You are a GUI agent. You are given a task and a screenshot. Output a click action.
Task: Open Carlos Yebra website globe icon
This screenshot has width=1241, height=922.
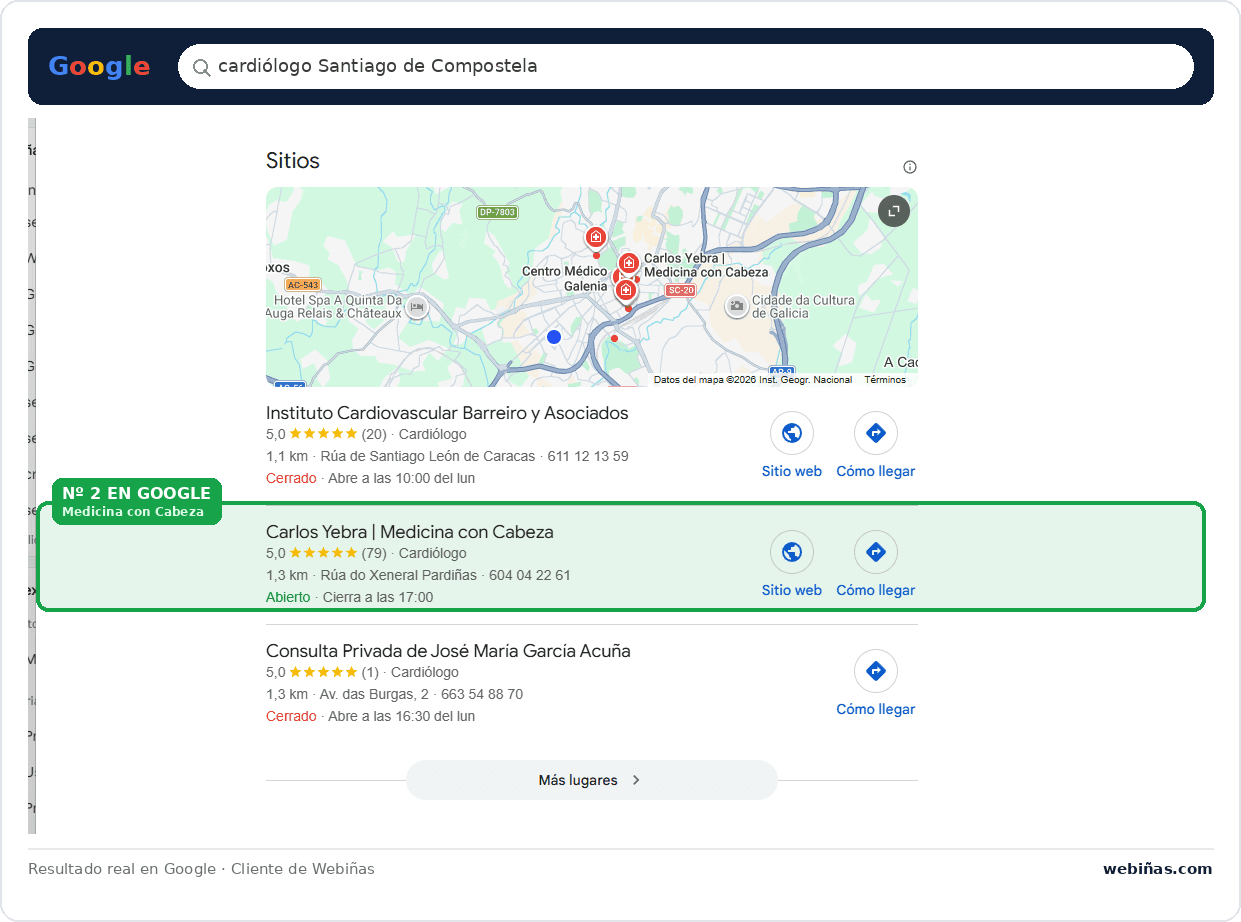tap(792, 552)
